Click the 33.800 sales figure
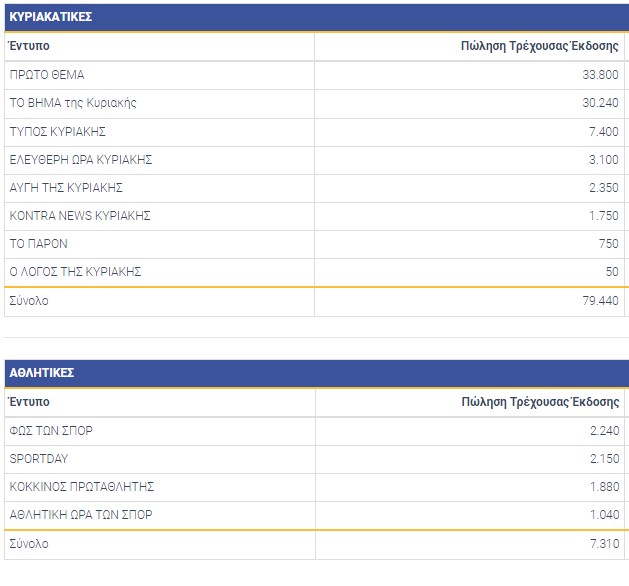629x586 pixels. tap(600, 75)
